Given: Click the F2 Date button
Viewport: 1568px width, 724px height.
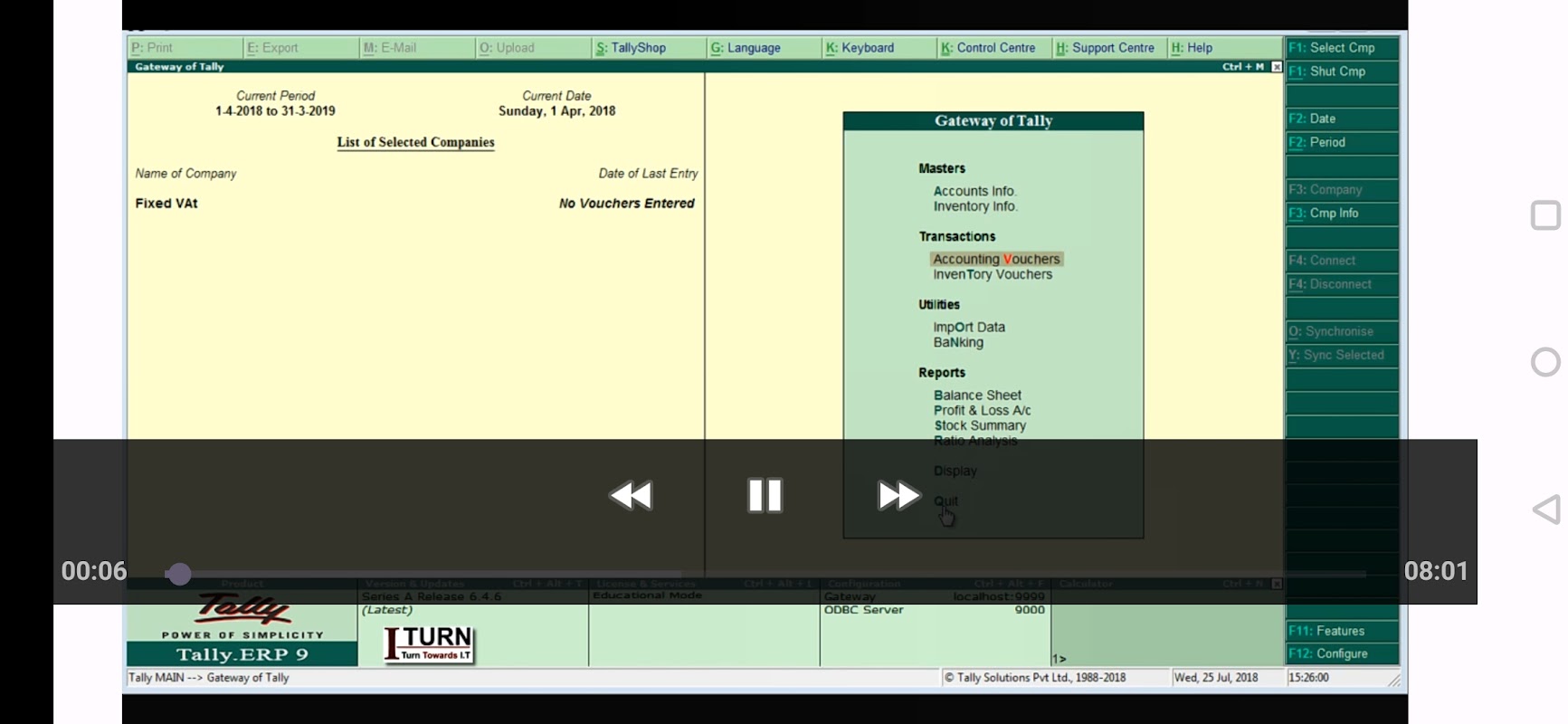Looking at the screenshot, I should coord(1343,119).
